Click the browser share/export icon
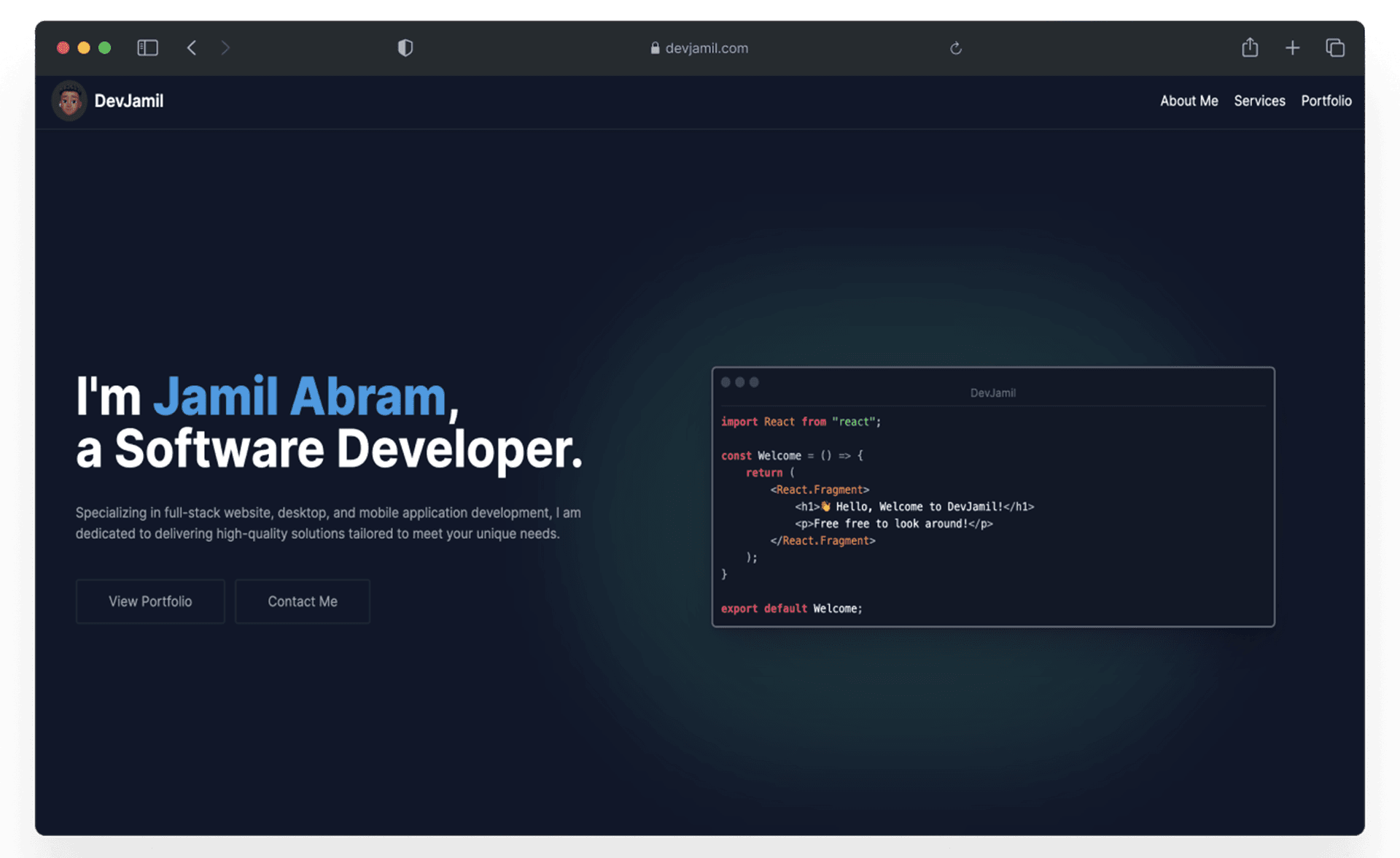Screen dimensions: 1400x858 click(x=1248, y=47)
